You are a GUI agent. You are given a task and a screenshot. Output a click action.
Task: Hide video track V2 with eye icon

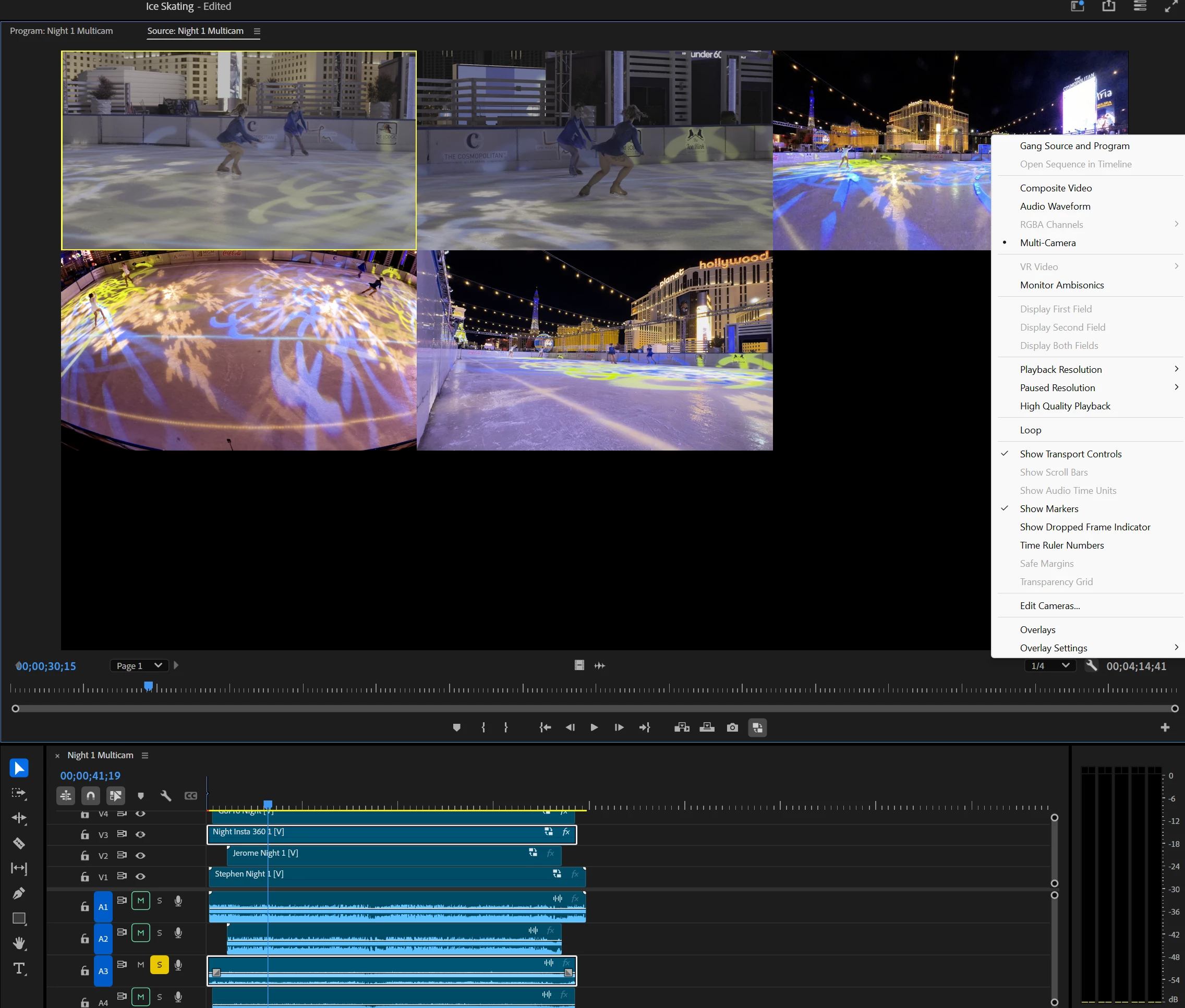[140, 855]
